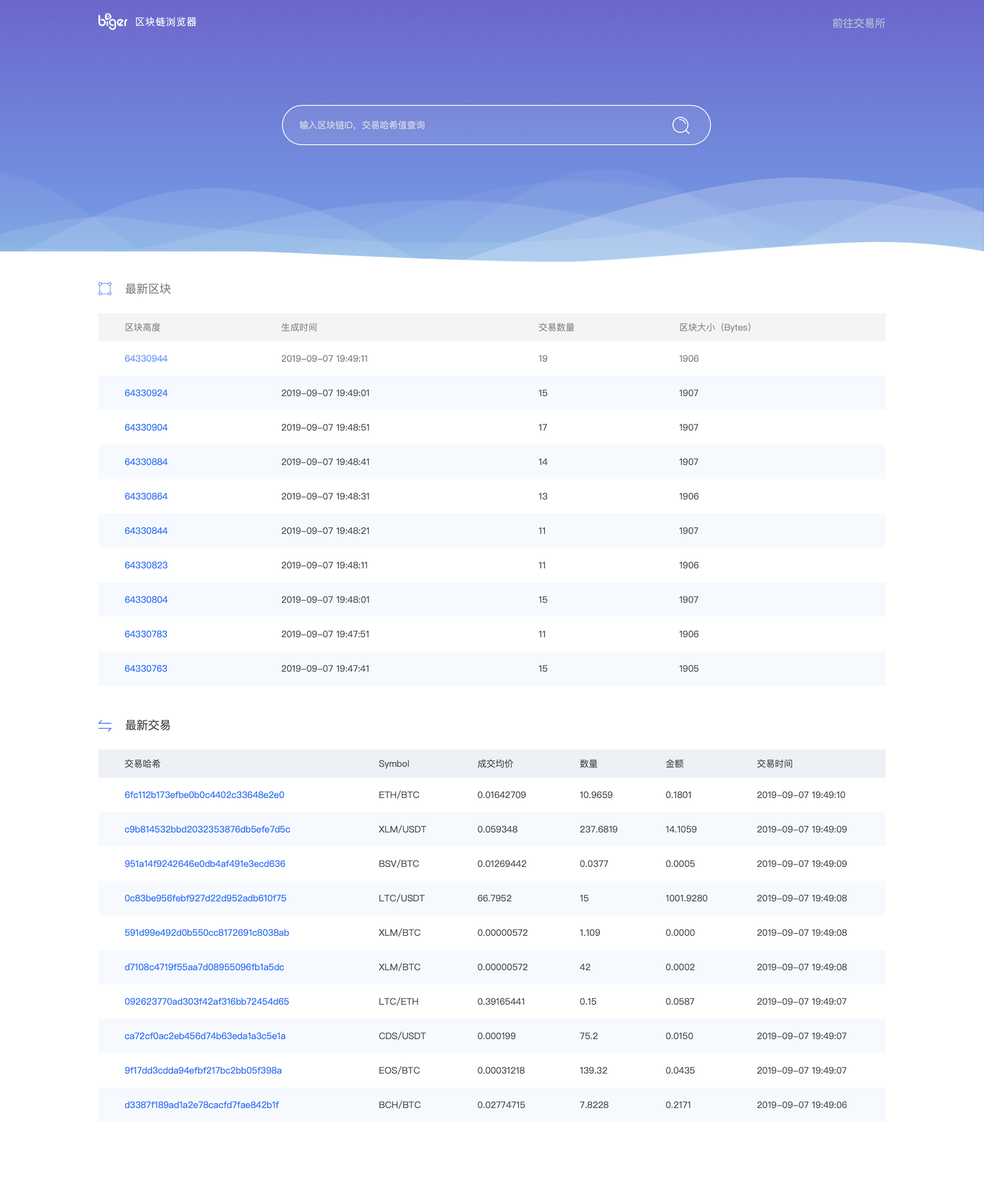Open transaction hash starting 6fc112b173

coord(204,795)
